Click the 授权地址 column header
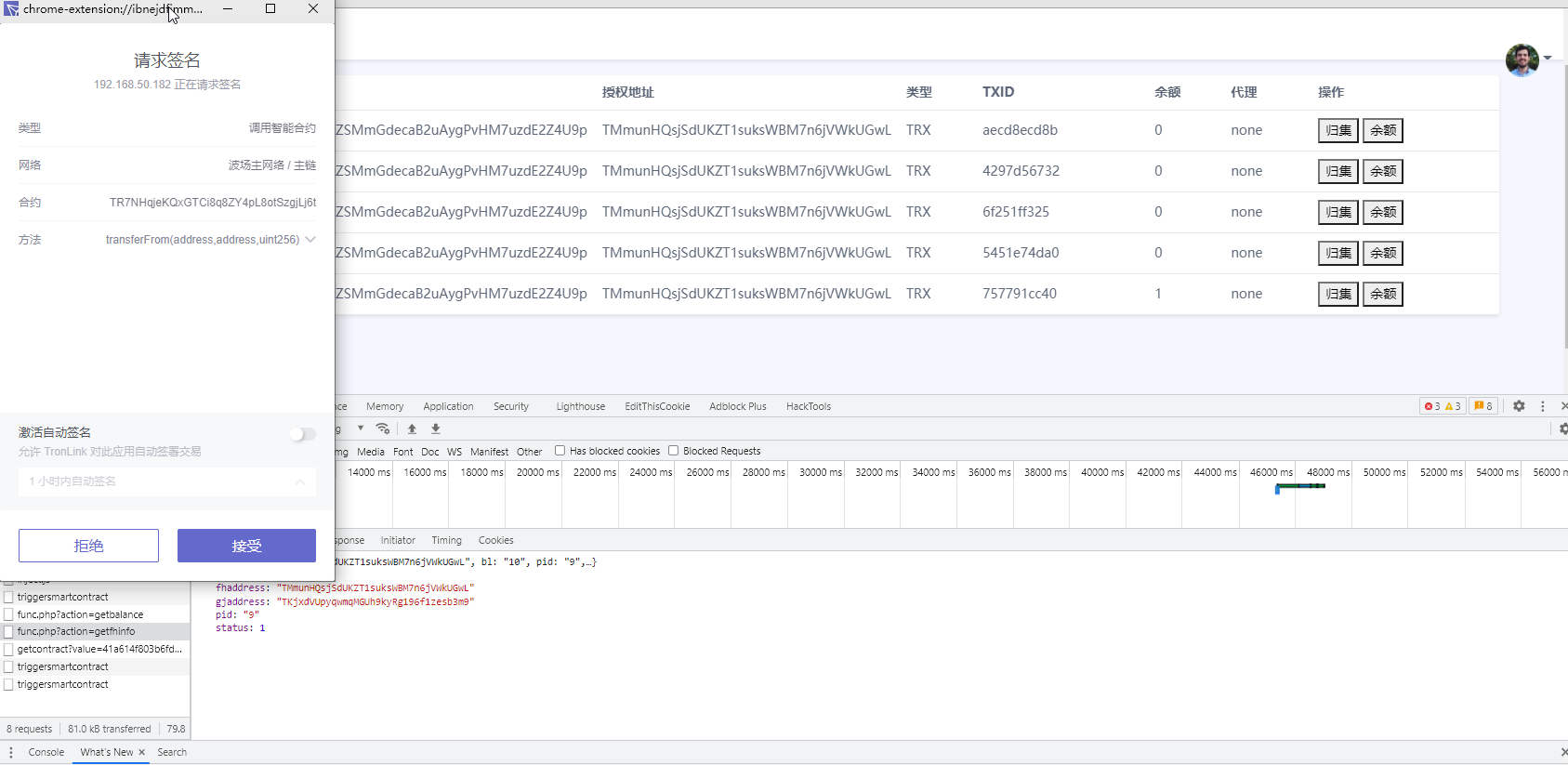The height and width of the screenshot is (765, 1568). 628,92
